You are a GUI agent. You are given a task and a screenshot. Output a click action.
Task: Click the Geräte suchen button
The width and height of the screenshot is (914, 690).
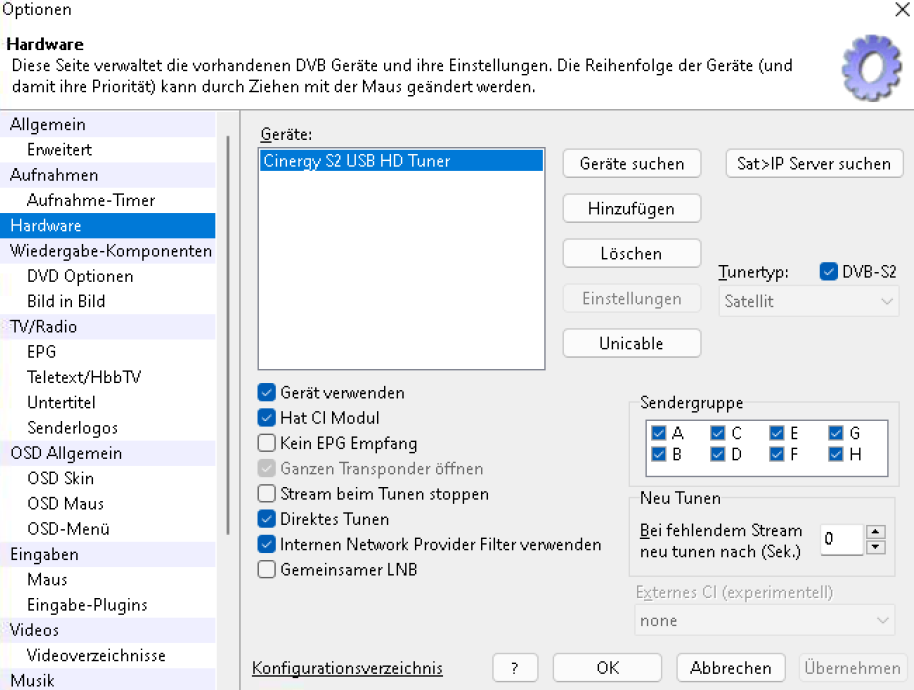(x=632, y=164)
